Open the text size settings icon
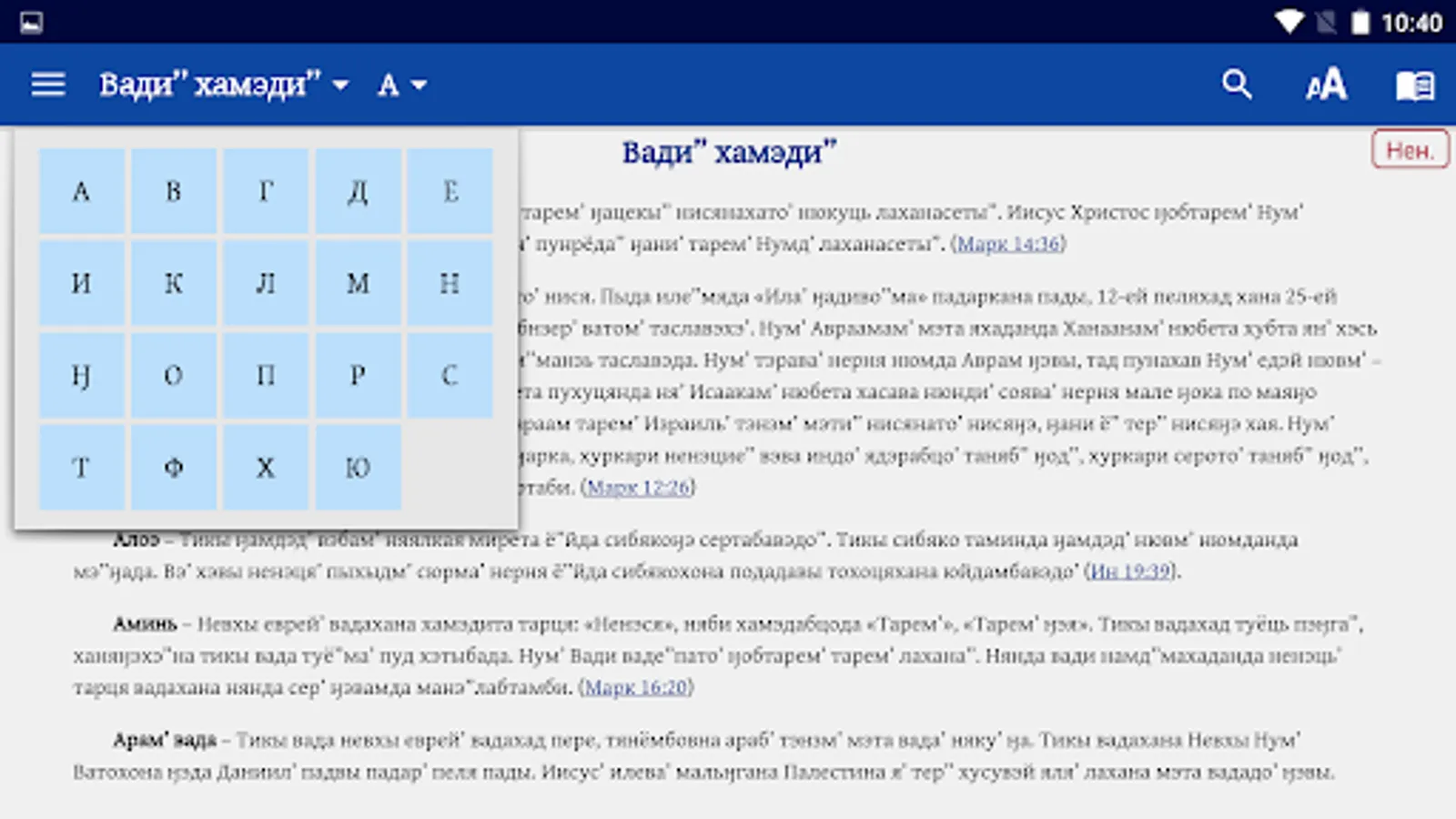This screenshot has width=1456, height=819. pos(1326,85)
